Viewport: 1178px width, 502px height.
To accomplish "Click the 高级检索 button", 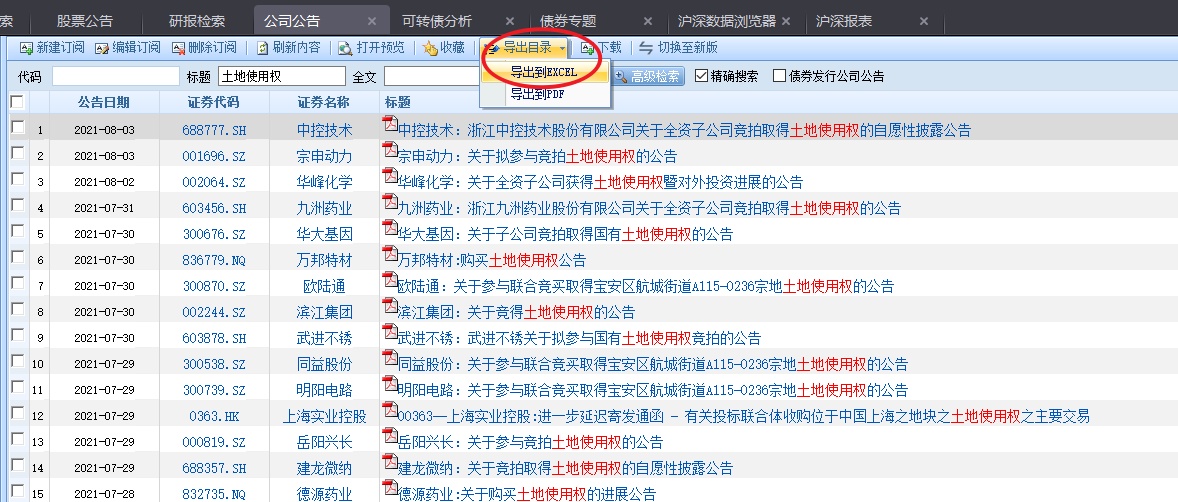I will 650,76.
